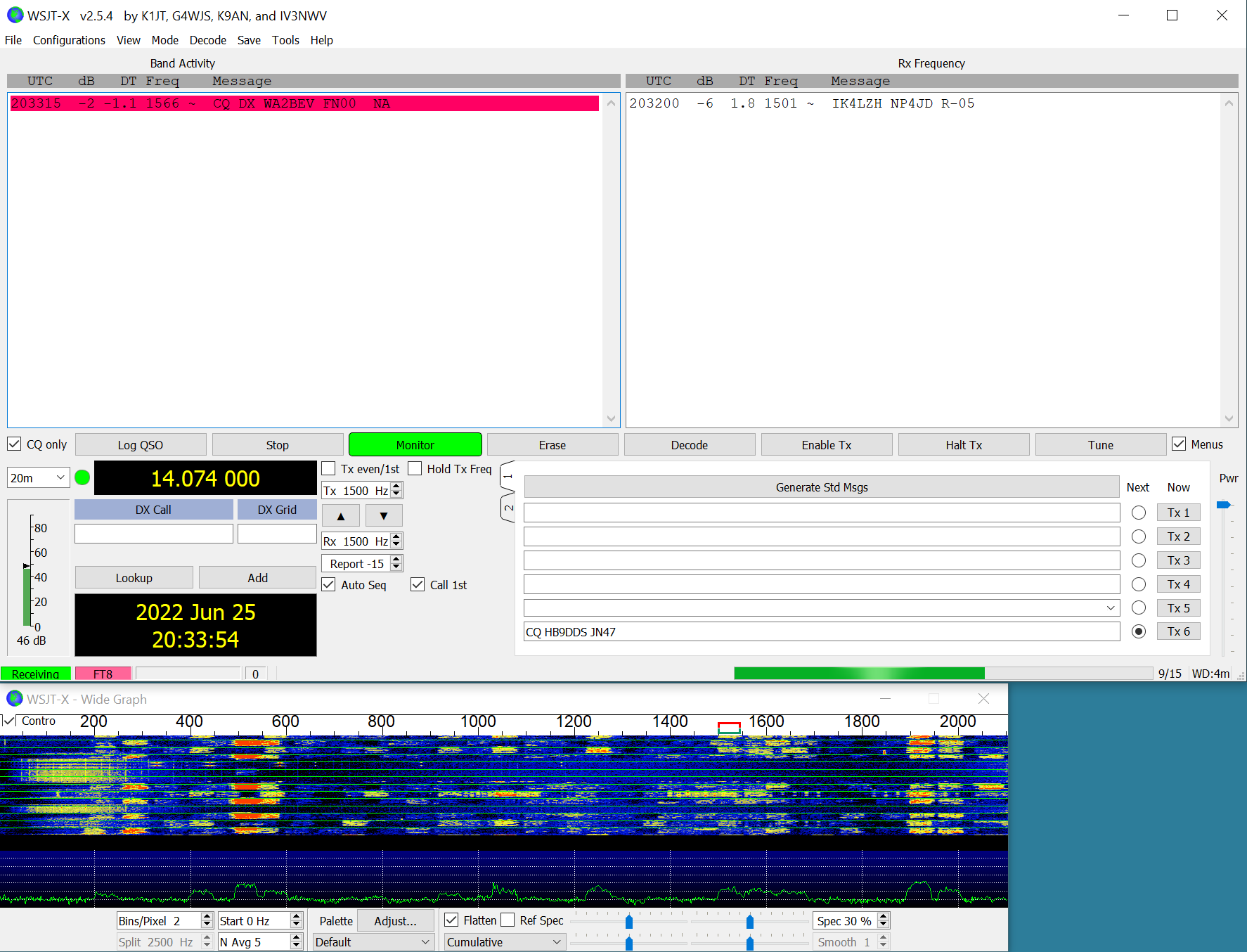Open the Help menu

pyautogui.click(x=322, y=40)
